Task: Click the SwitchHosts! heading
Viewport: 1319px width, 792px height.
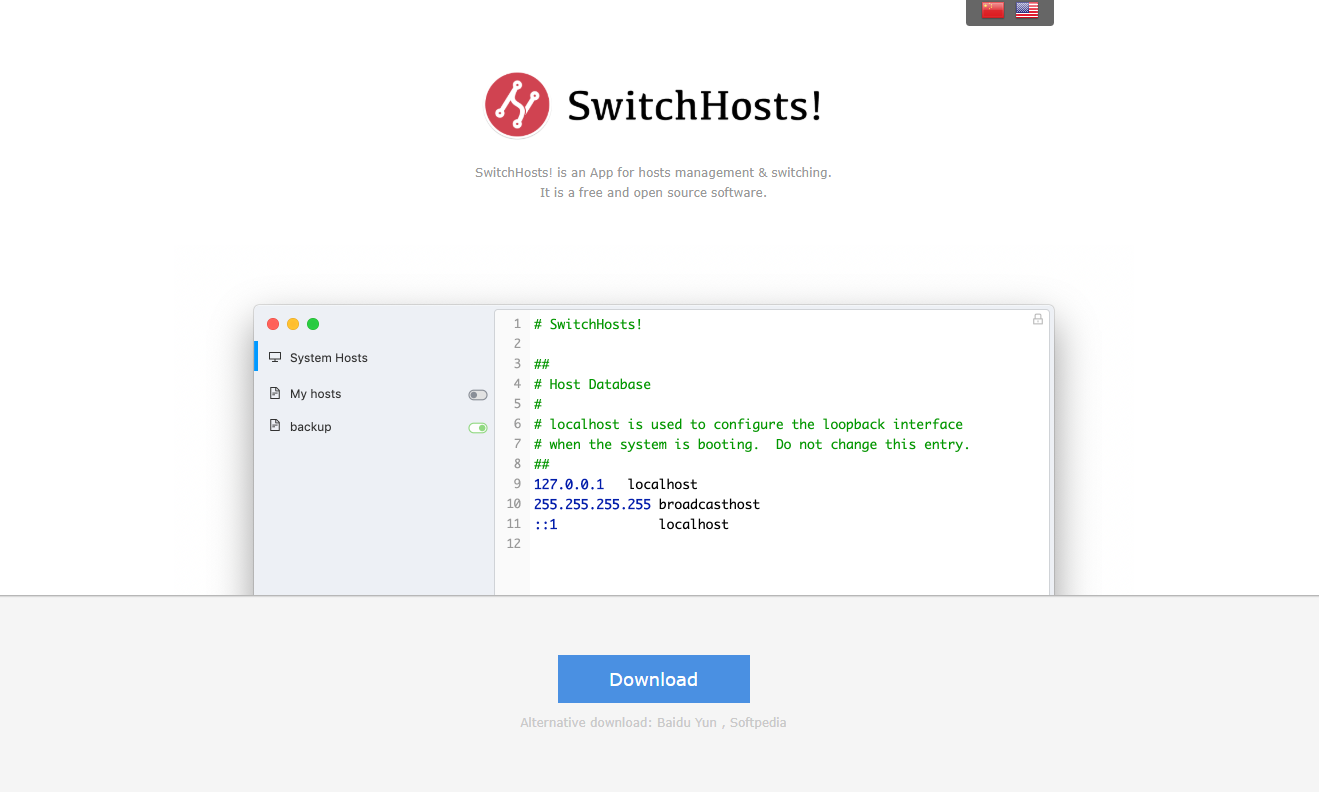Action: pyautogui.click(x=694, y=104)
